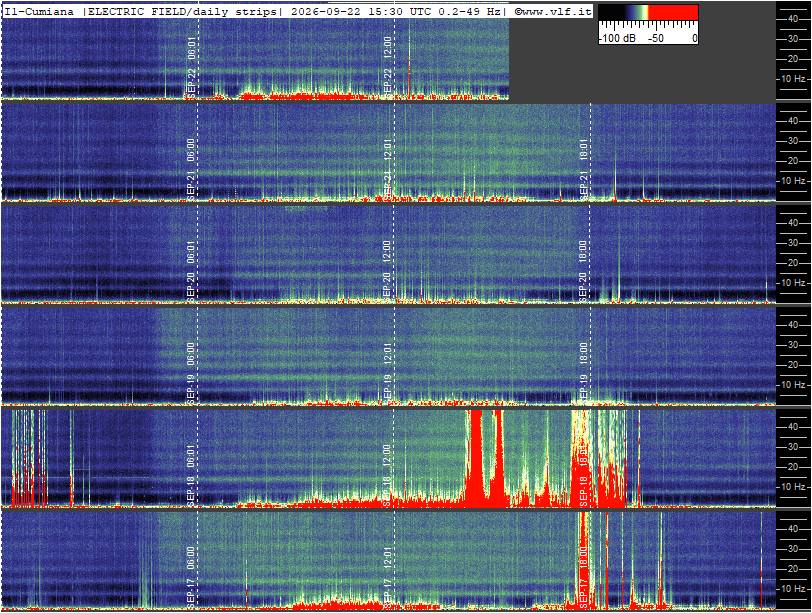This screenshot has height=613, width=812.
Task: Select the 06:00 time marker on the SEP-19 strip
Action: pos(191,353)
